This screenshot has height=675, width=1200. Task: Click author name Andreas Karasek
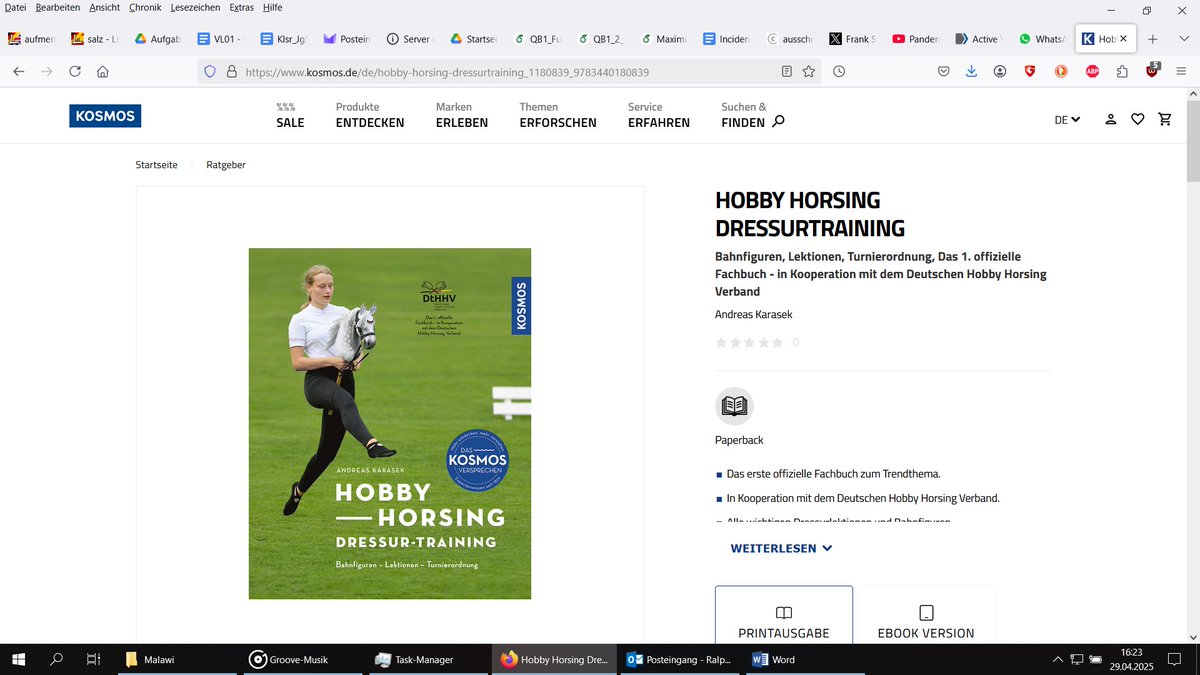pyautogui.click(x=754, y=314)
